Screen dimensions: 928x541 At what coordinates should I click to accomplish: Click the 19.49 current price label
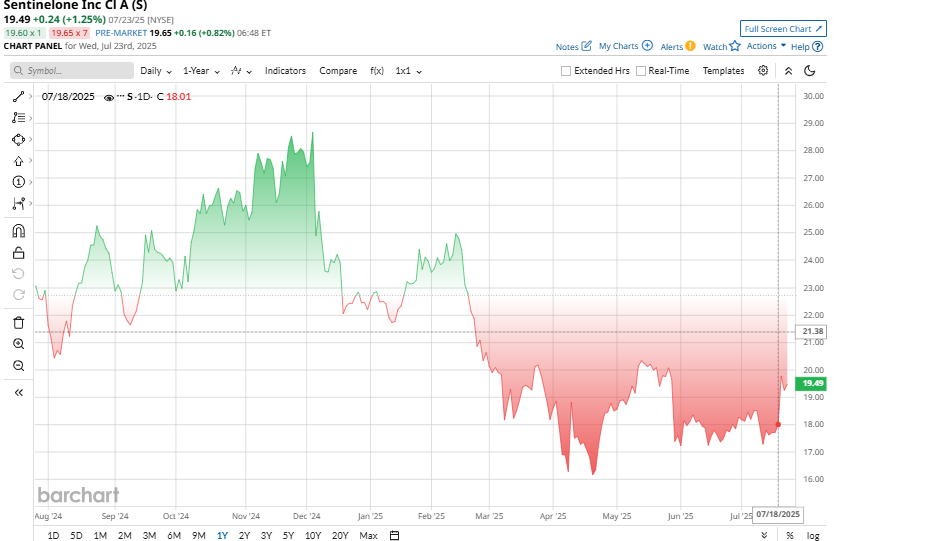pos(813,384)
